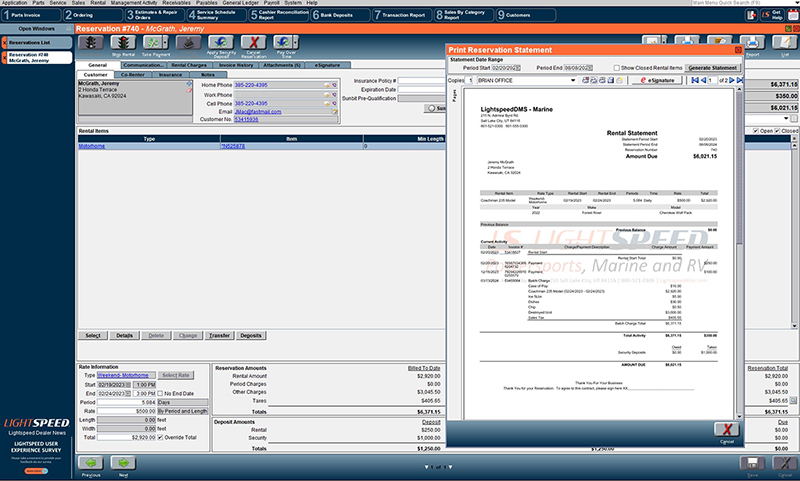800x481 pixels.
Task: Open Transaction Report shortcut 7
Action: coord(402,15)
